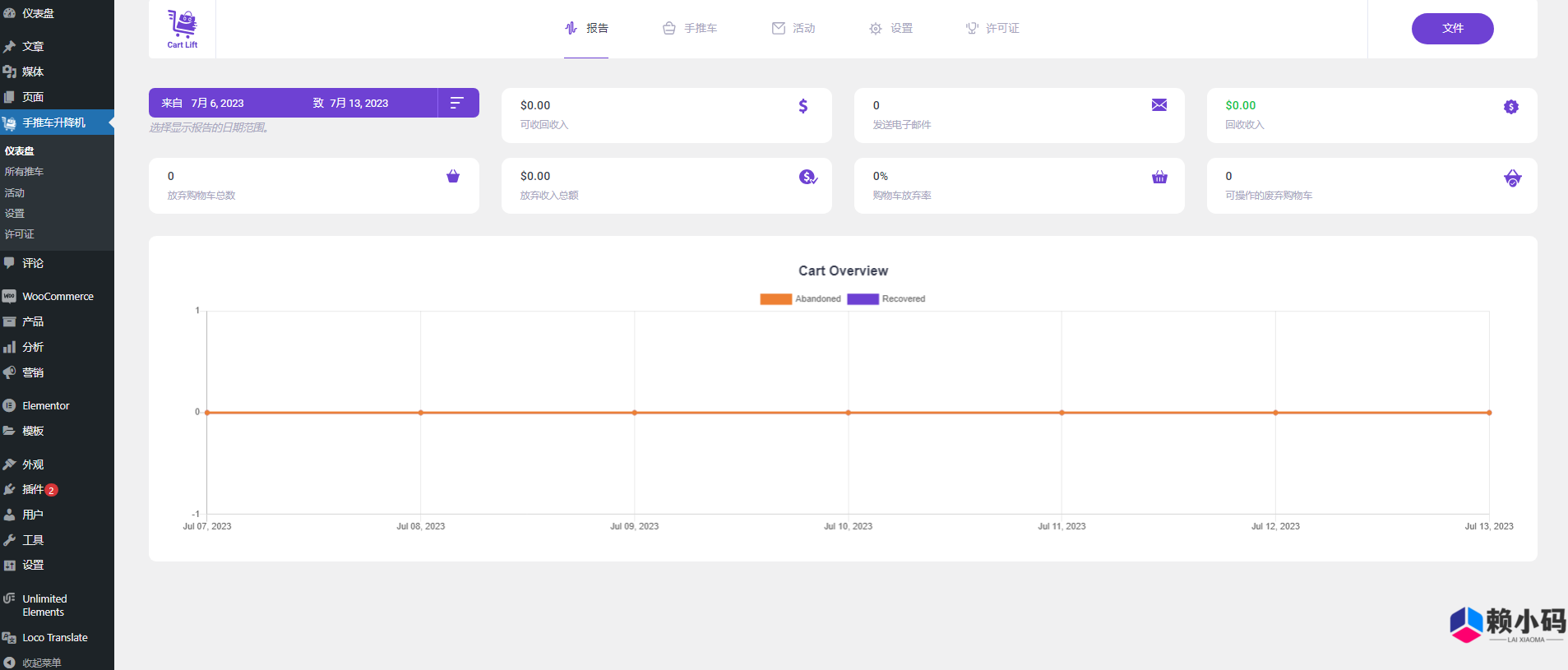
Task: Open the 活动 tab in top navigation
Action: (x=793, y=29)
